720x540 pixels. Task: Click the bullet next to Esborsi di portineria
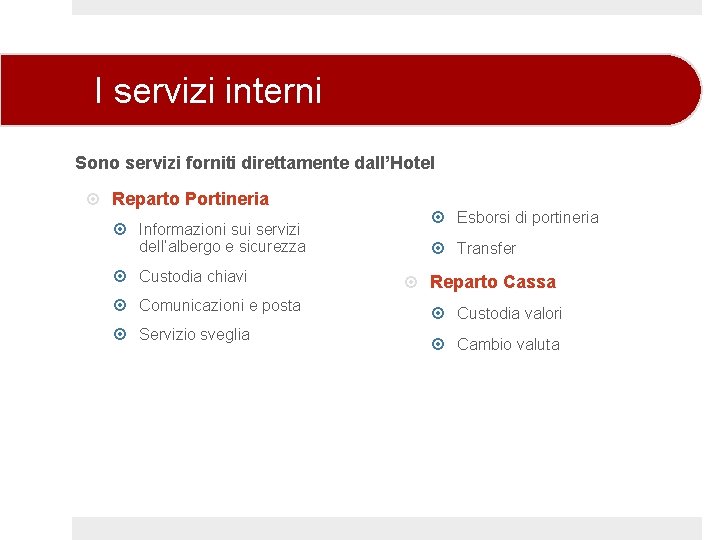click(438, 217)
